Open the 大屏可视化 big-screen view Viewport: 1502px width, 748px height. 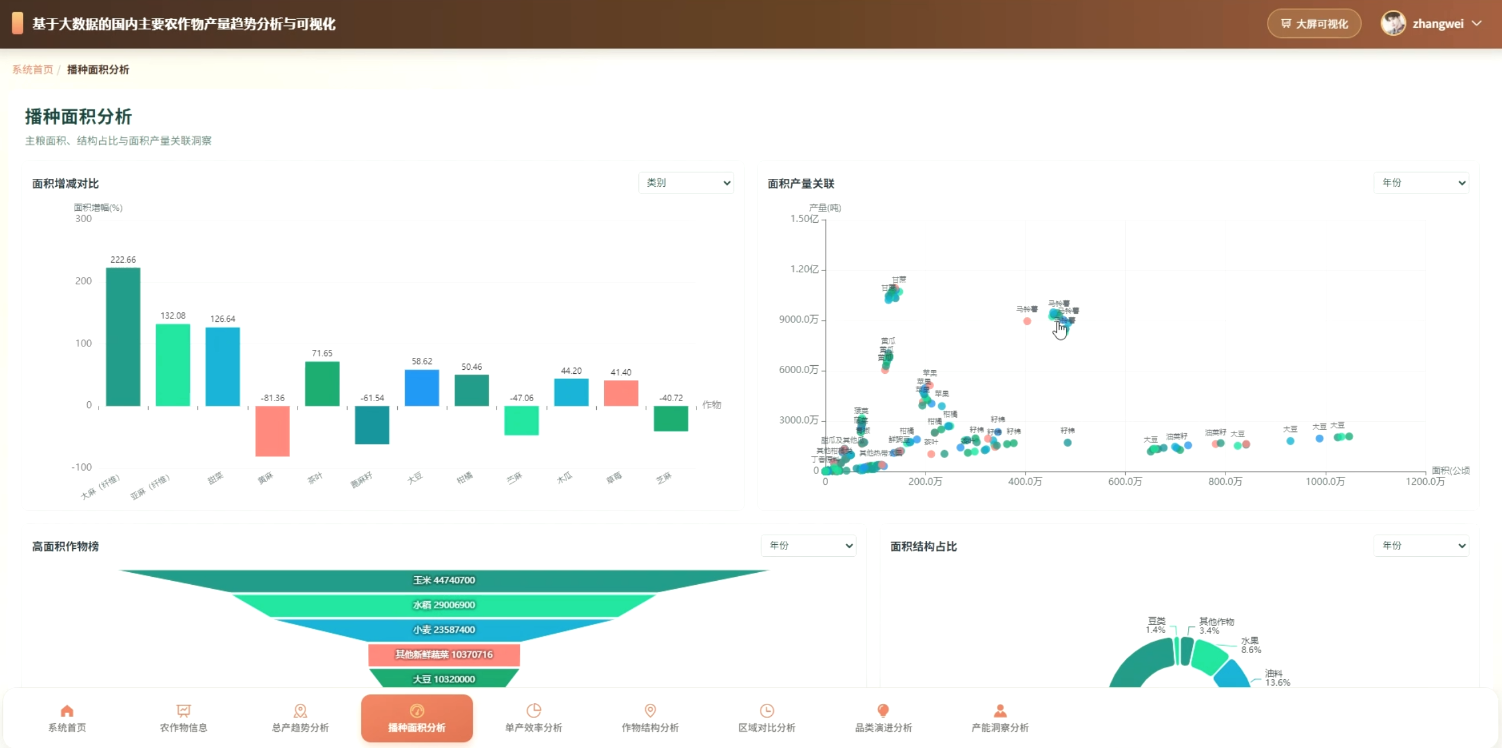pos(1314,24)
